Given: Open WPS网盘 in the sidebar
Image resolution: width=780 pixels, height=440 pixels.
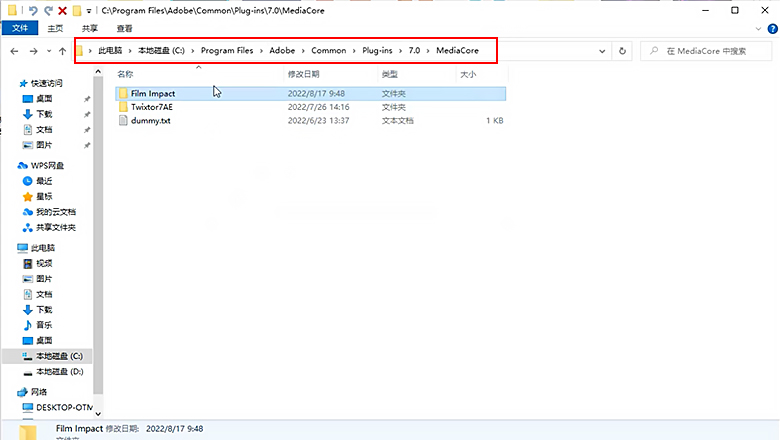Looking at the screenshot, I should pyautogui.click(x=47, y=165).
